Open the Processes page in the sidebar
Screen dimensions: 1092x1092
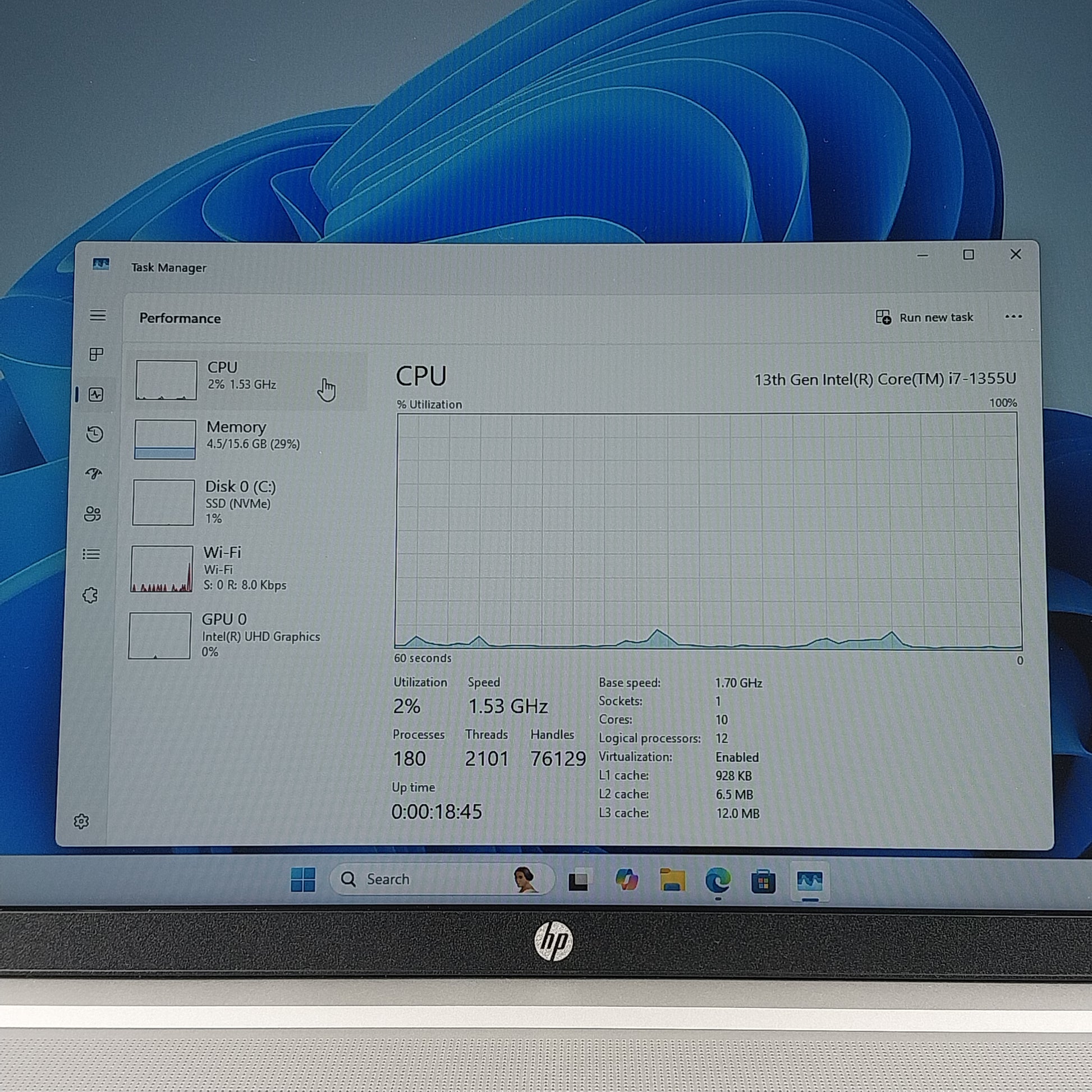click(x=97, y=355)
